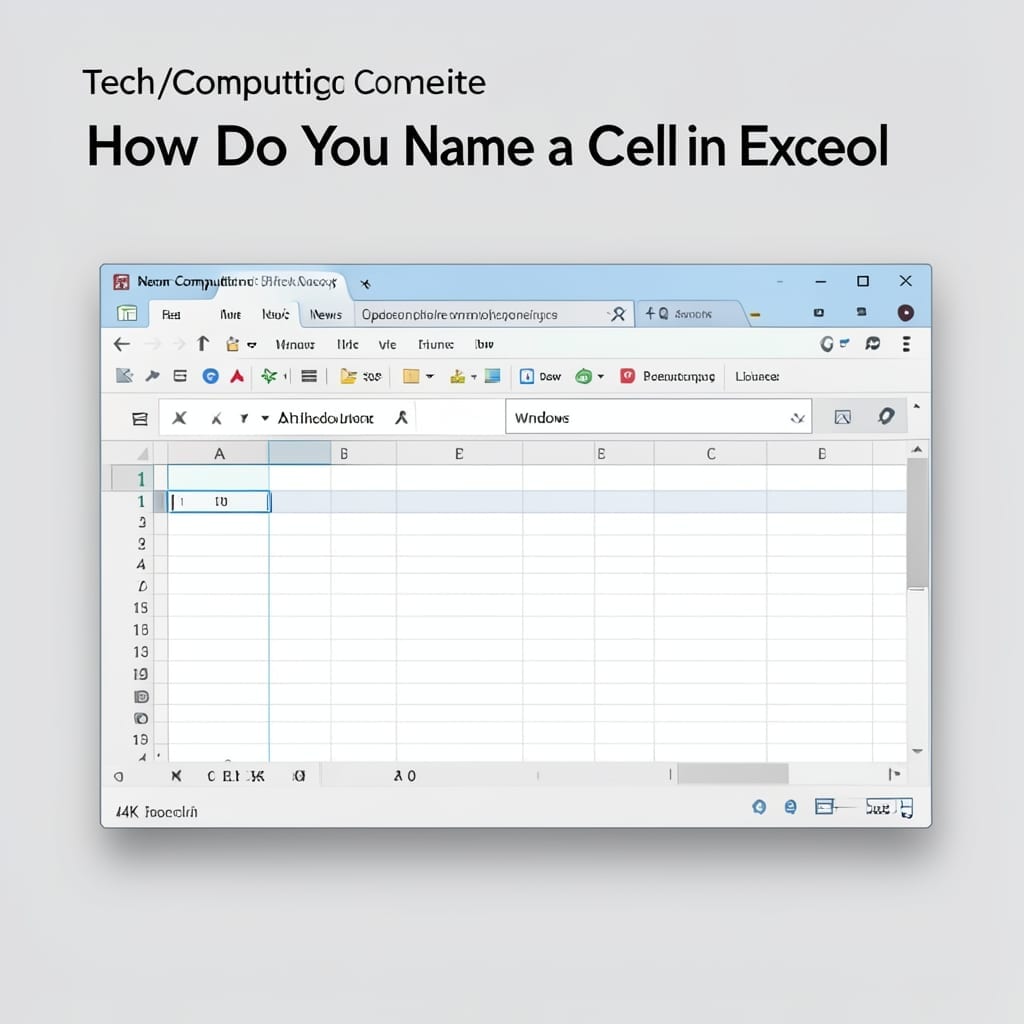Click the page layout view icon in status bar

coord(824,807)
